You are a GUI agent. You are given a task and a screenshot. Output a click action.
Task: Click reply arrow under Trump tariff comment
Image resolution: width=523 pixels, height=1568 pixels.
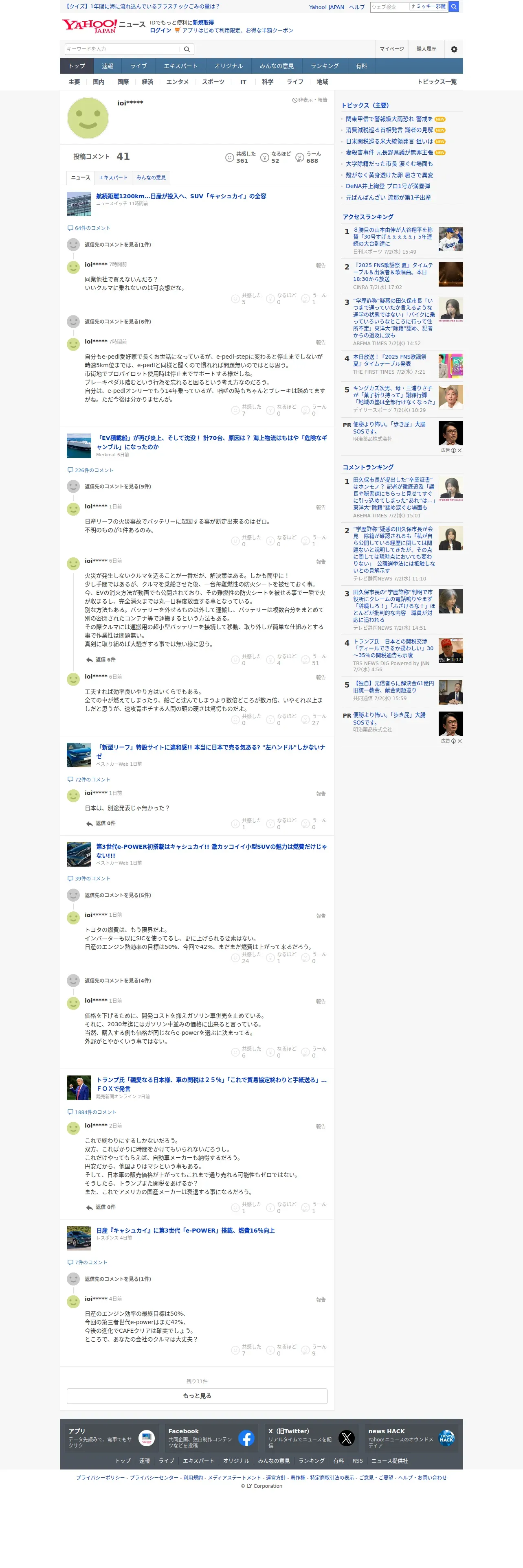pyautogui.click(x=101, y=1207)
